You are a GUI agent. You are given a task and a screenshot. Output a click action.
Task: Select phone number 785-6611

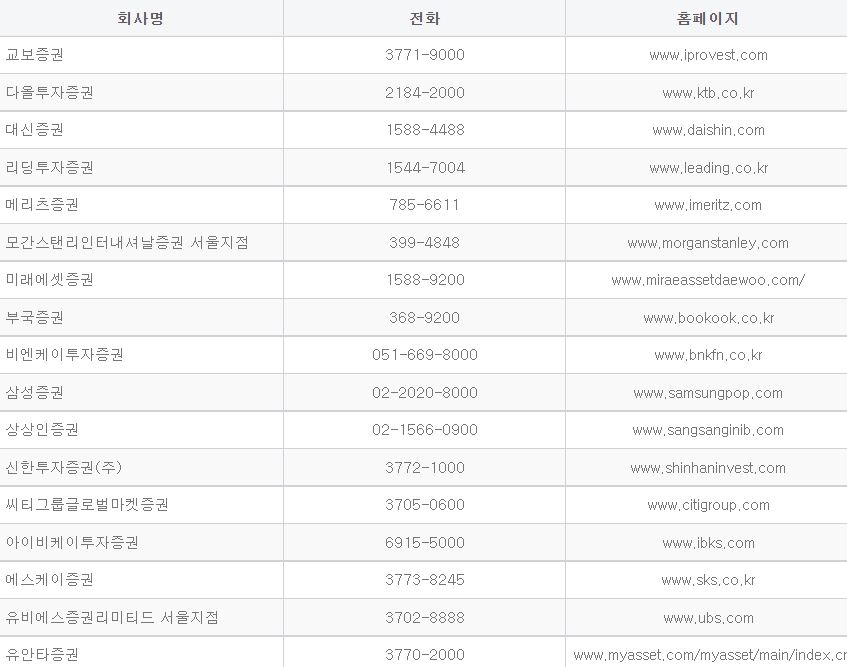click(425, 205)
